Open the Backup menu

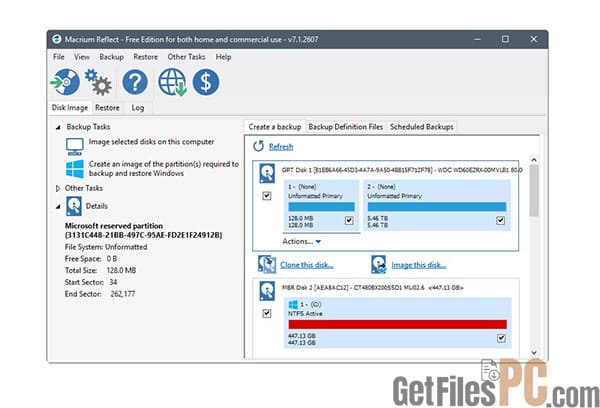coord(111,57)
